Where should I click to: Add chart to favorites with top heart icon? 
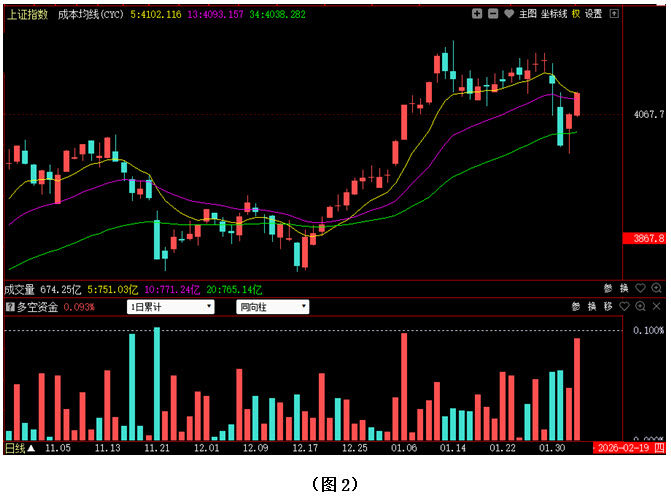pos(509,14)
